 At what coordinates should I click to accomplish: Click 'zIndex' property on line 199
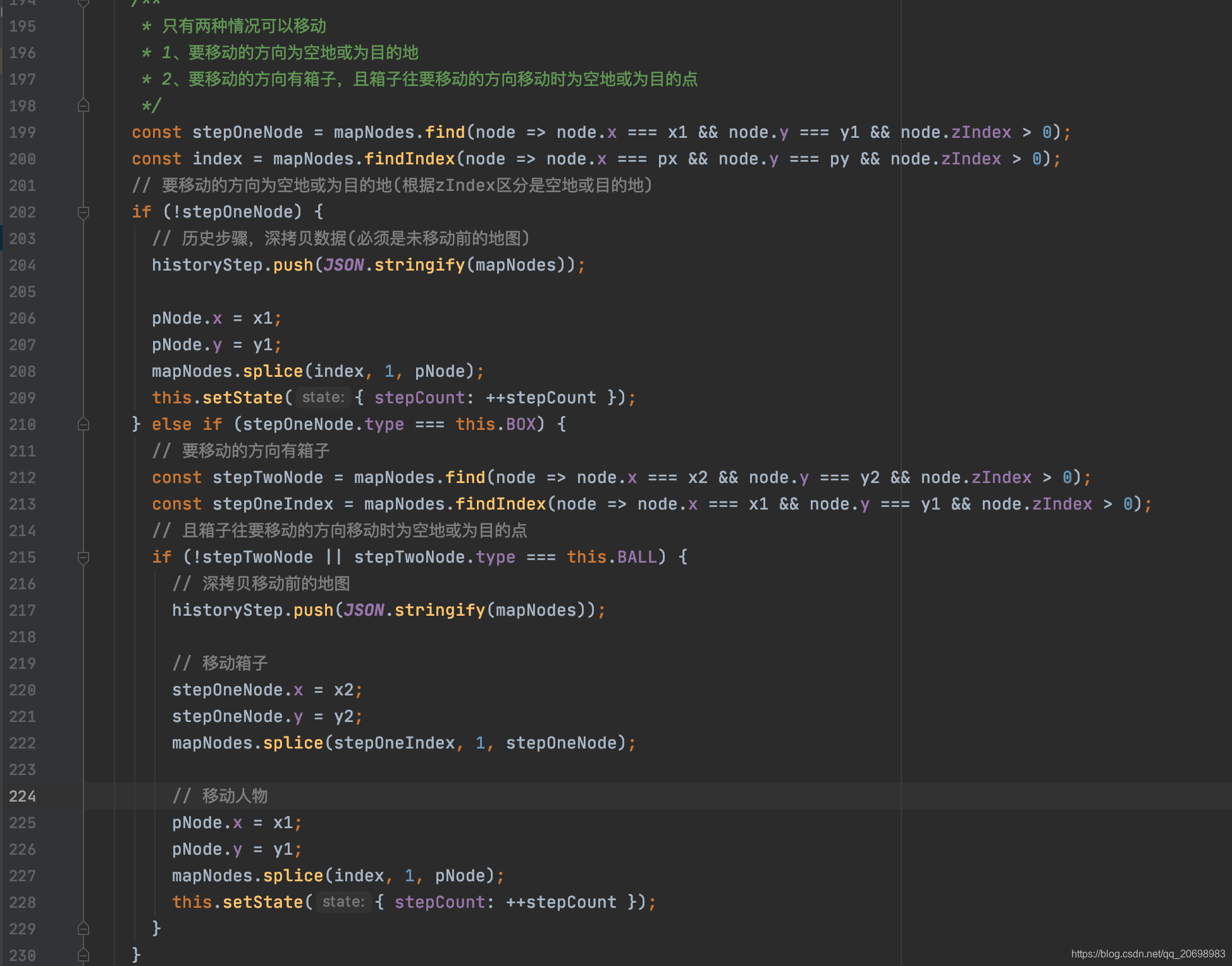[981, 132]
